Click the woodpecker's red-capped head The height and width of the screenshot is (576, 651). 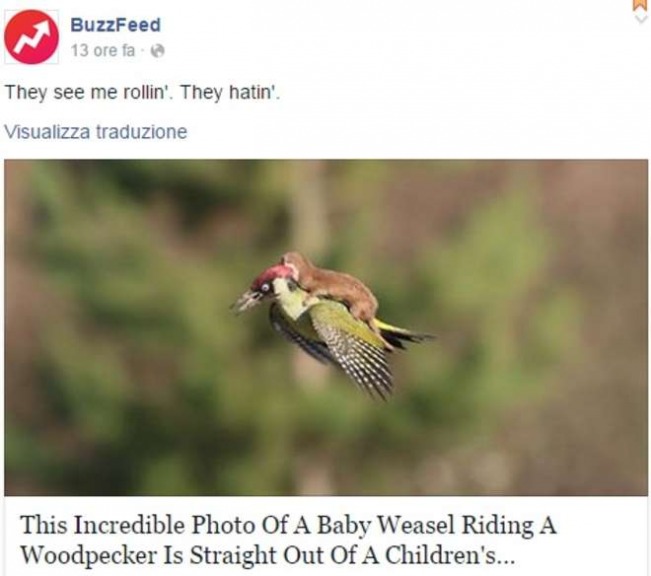coord(270,279)
